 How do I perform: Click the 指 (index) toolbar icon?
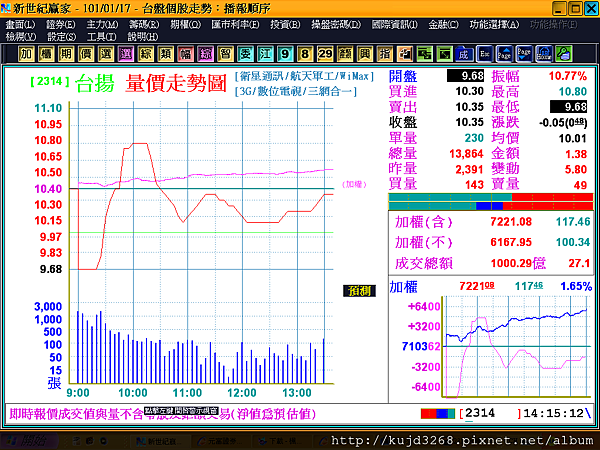385,54
